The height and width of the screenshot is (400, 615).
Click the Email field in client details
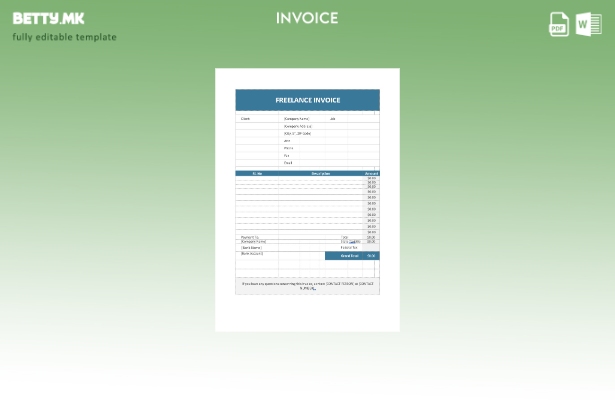click(x=288, y=162)
